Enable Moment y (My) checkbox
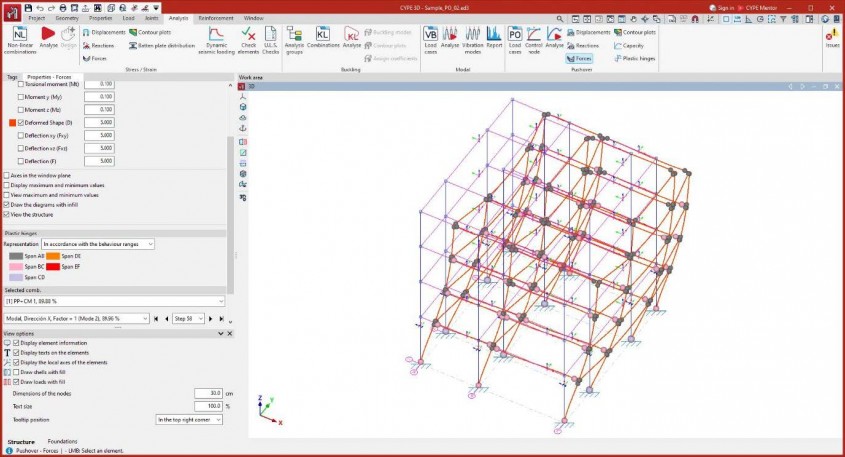This screenshot has width=845, height=457. click(x=21, y=97)
